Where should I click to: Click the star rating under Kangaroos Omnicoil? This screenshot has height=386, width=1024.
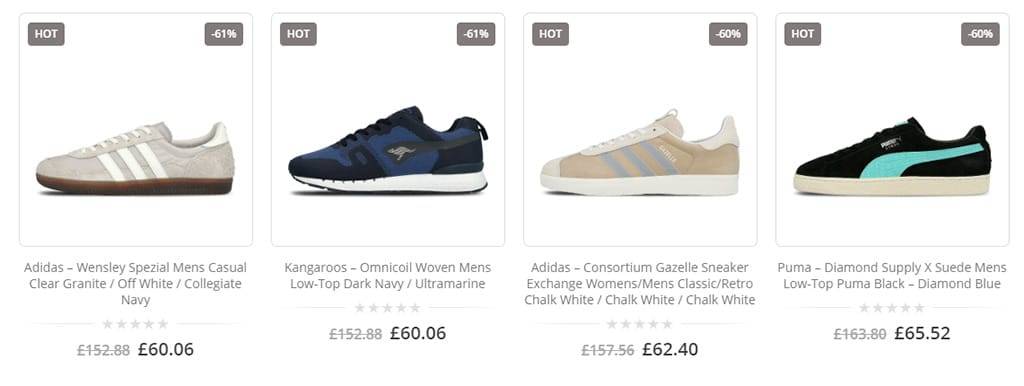388,308
